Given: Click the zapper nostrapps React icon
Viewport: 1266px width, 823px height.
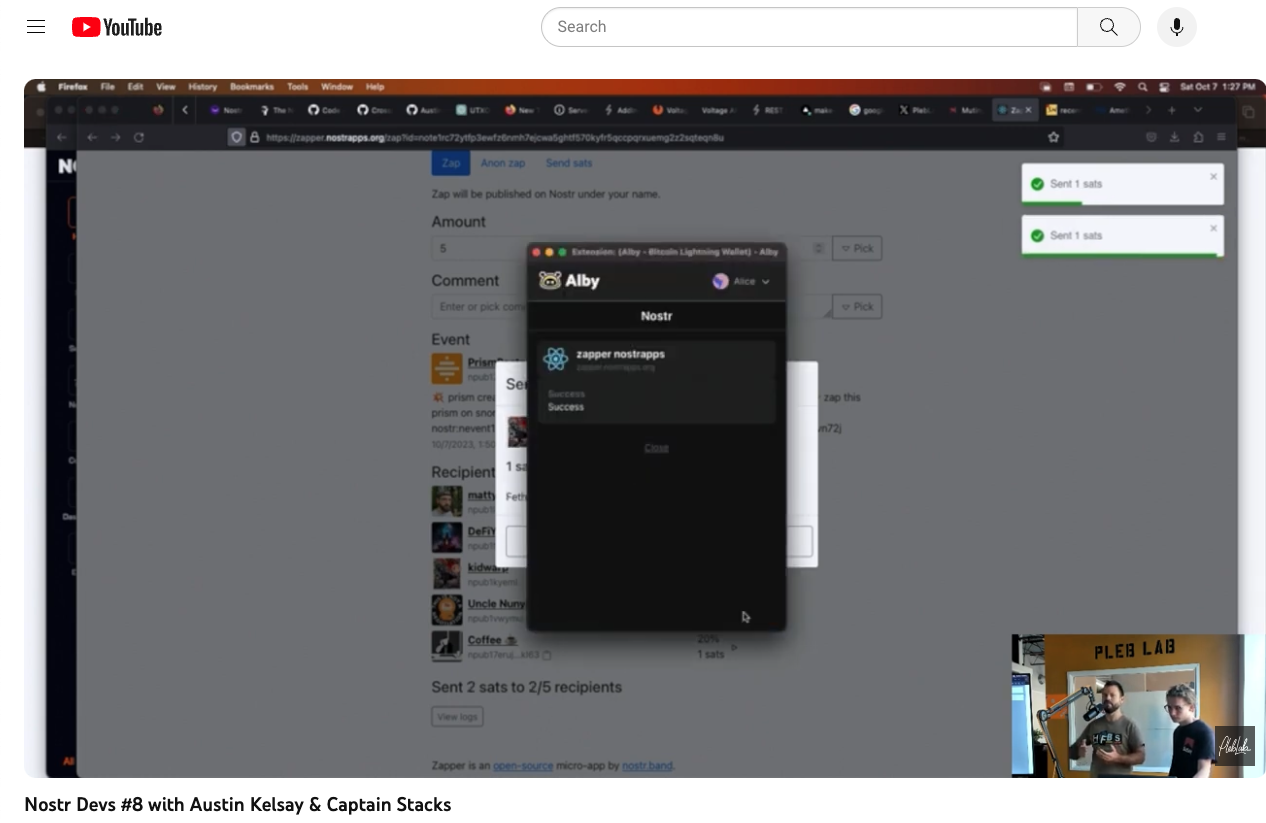Looking at the screenshot, I should (556, 359).
